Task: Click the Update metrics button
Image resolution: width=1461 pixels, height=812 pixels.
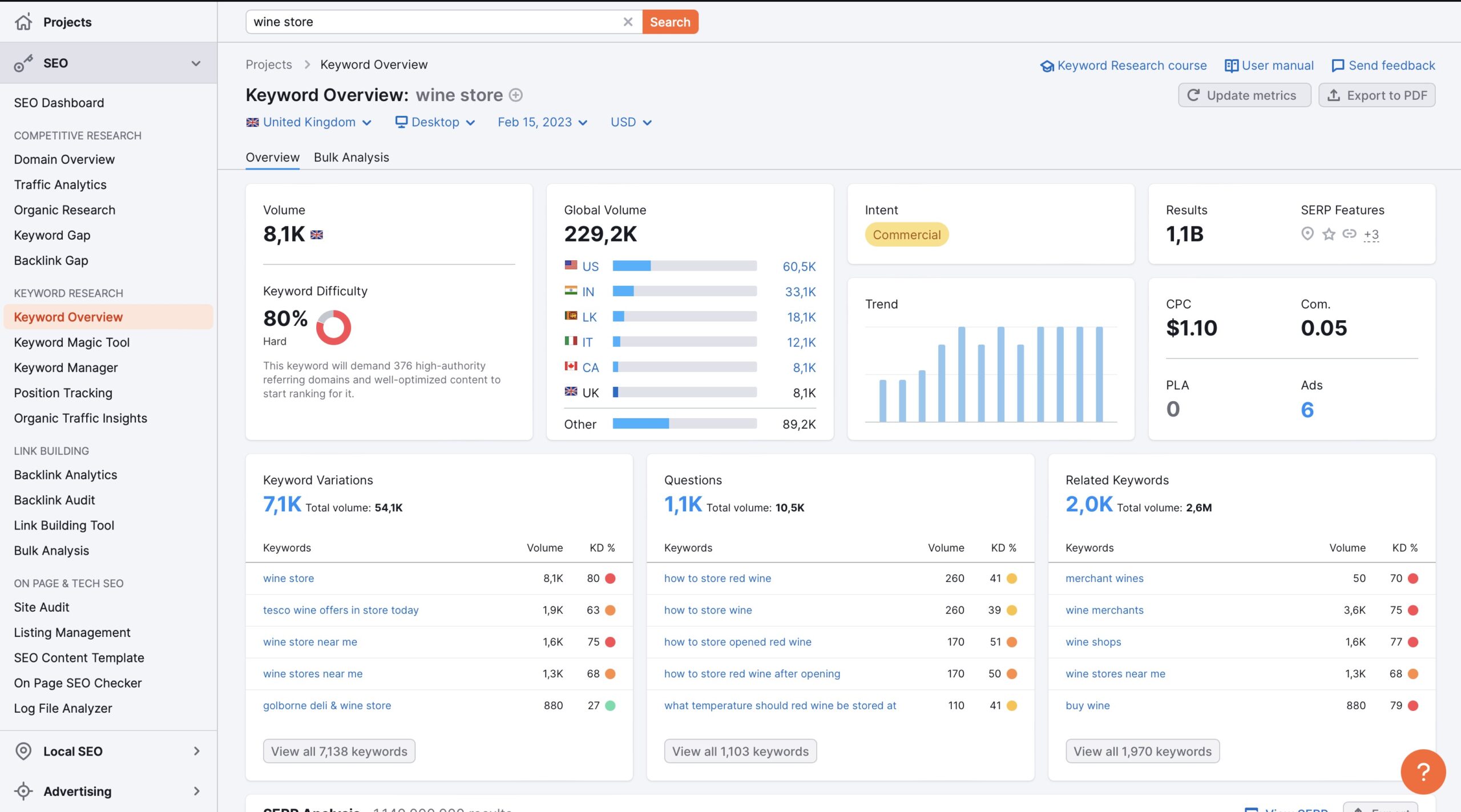Action: click(1244, 95)
